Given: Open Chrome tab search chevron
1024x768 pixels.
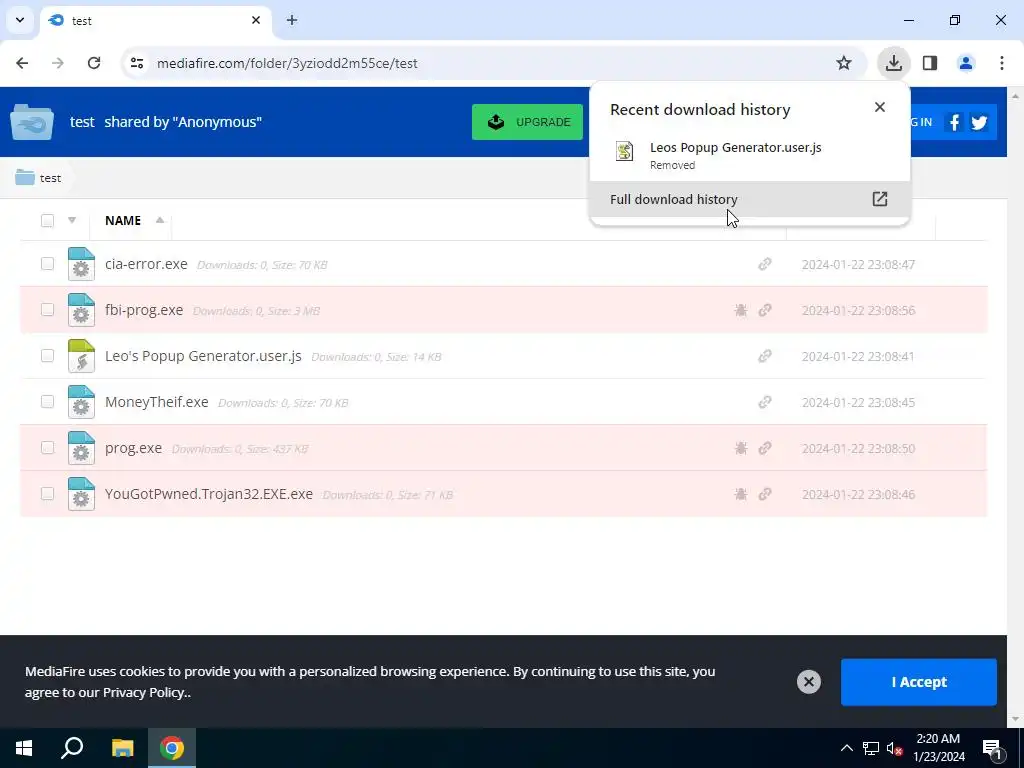Looking at the screenshot, I should (x=20, y=20).
